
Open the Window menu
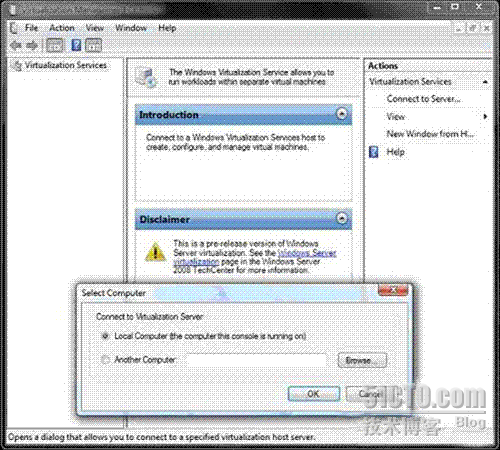click(131, 28)
